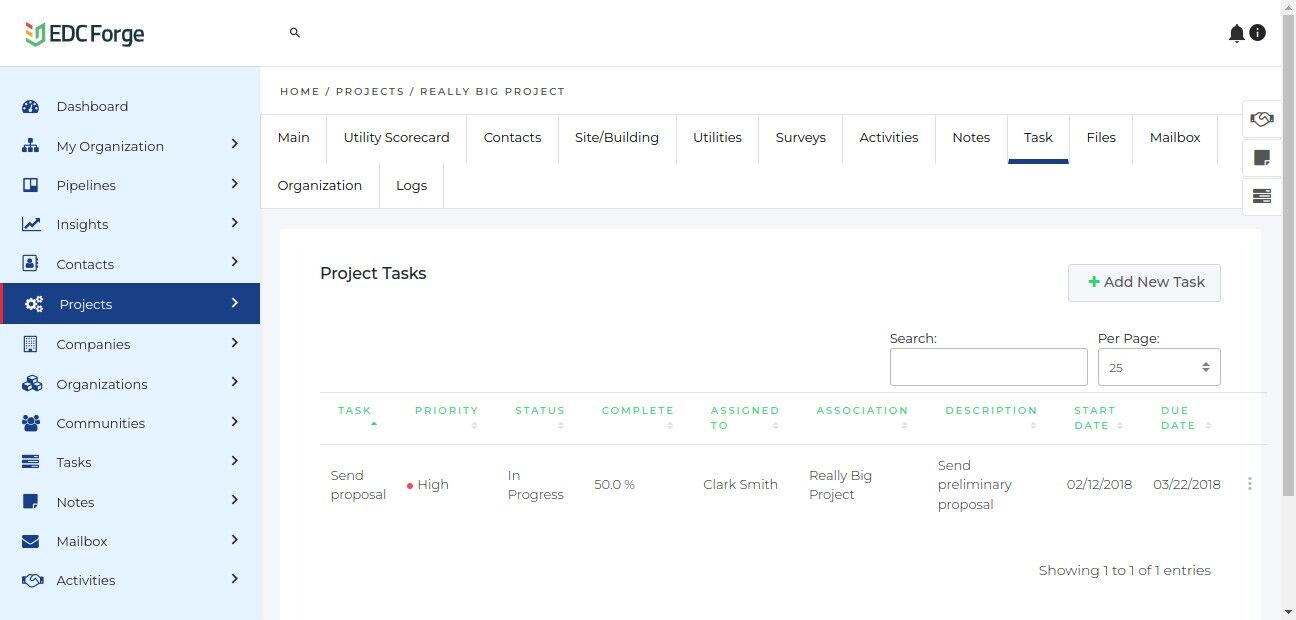This screenshot has height=620, width=1296.
Task: Click the EDC Forge logo
Action: tap(85, 34)
